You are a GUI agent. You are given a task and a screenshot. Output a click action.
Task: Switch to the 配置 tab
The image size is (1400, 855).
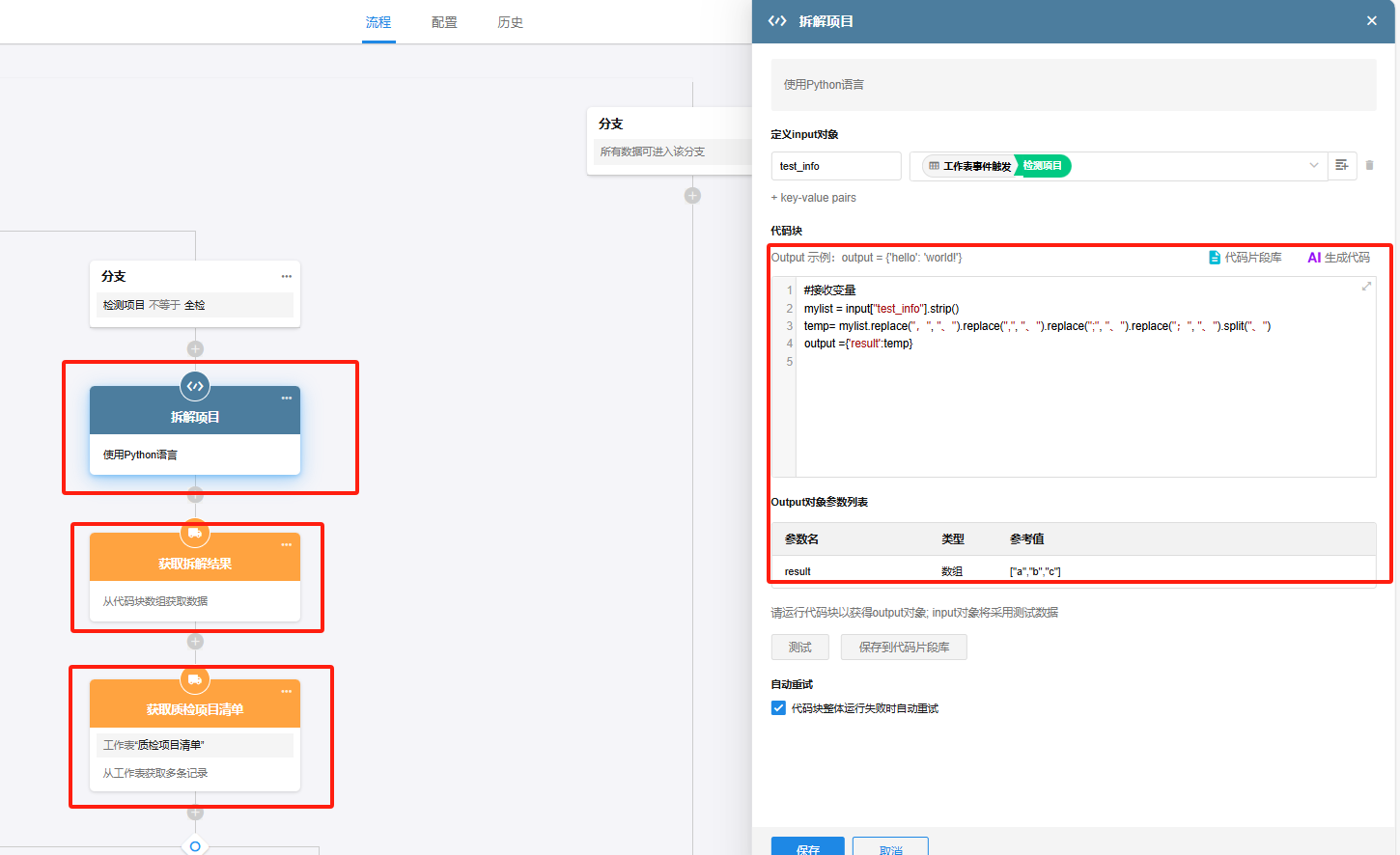444,22
